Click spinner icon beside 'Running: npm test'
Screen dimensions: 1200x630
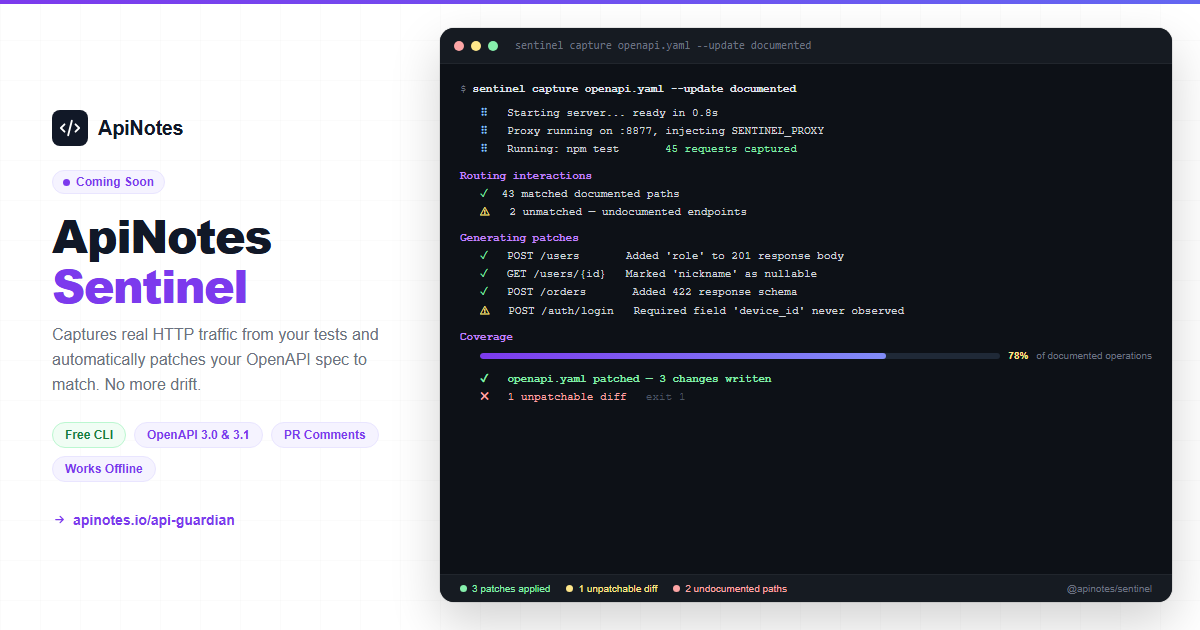[484, 149]
